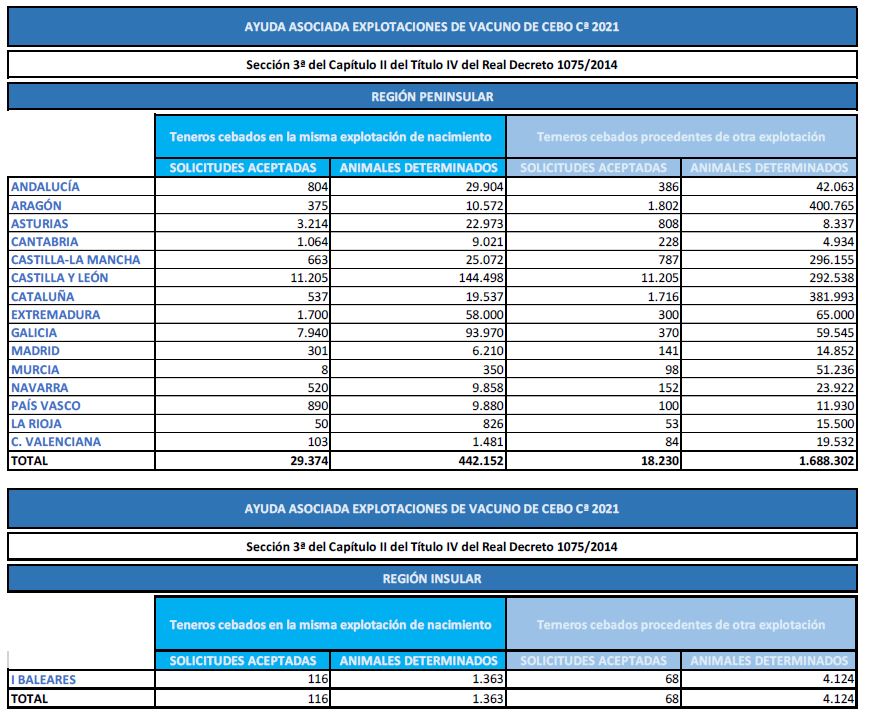Click the "C. VALENCIANA" row label

(x=56, y=442)
